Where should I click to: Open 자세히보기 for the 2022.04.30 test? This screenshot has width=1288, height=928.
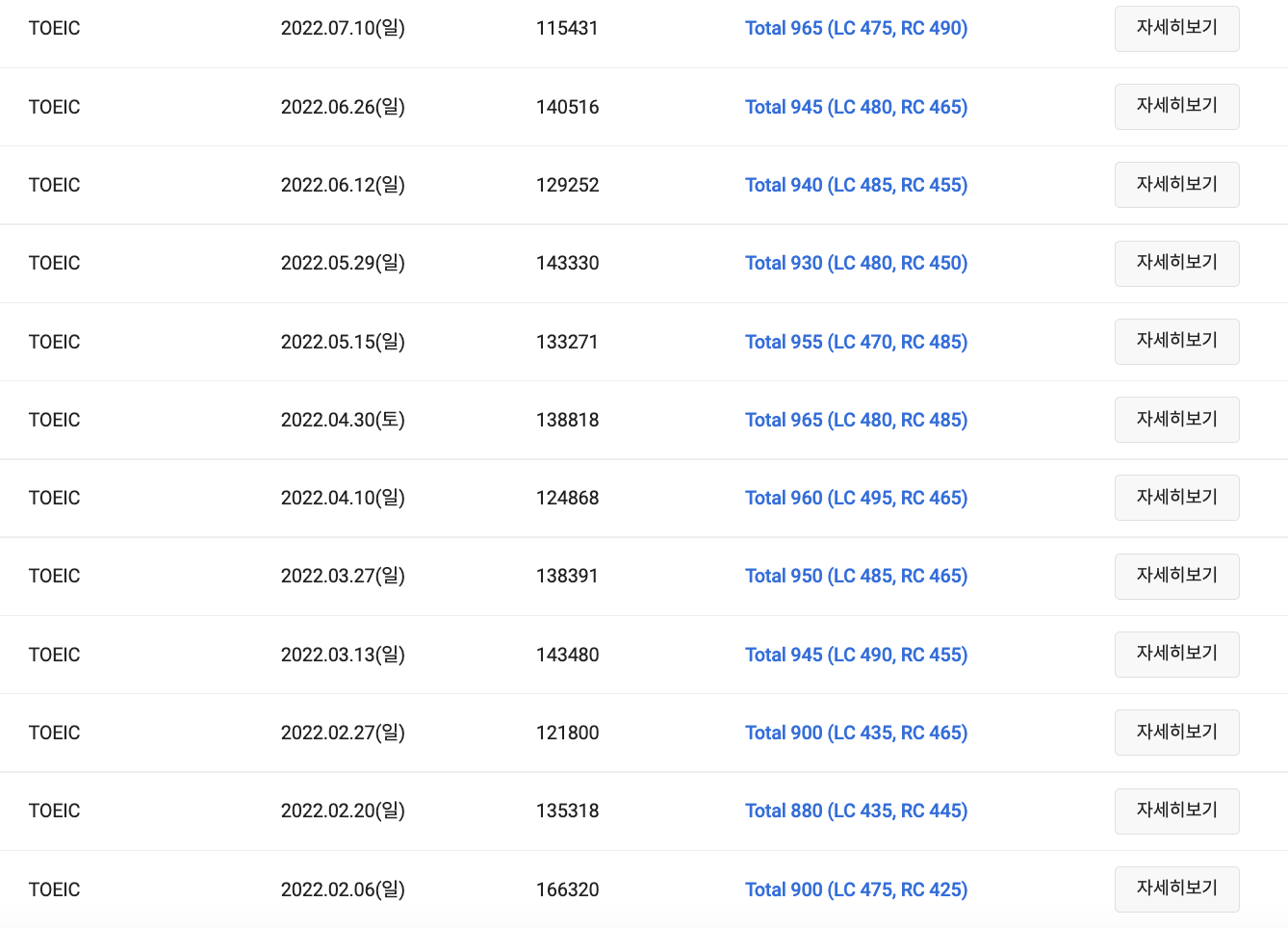[1176, 420]
